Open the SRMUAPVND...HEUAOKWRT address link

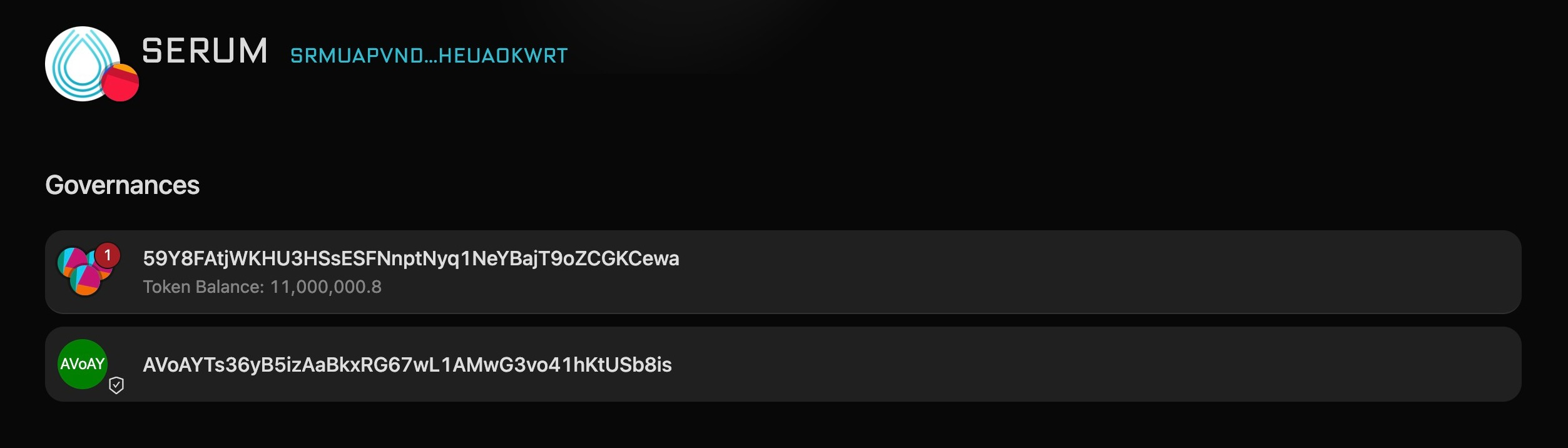coord(429,56)
